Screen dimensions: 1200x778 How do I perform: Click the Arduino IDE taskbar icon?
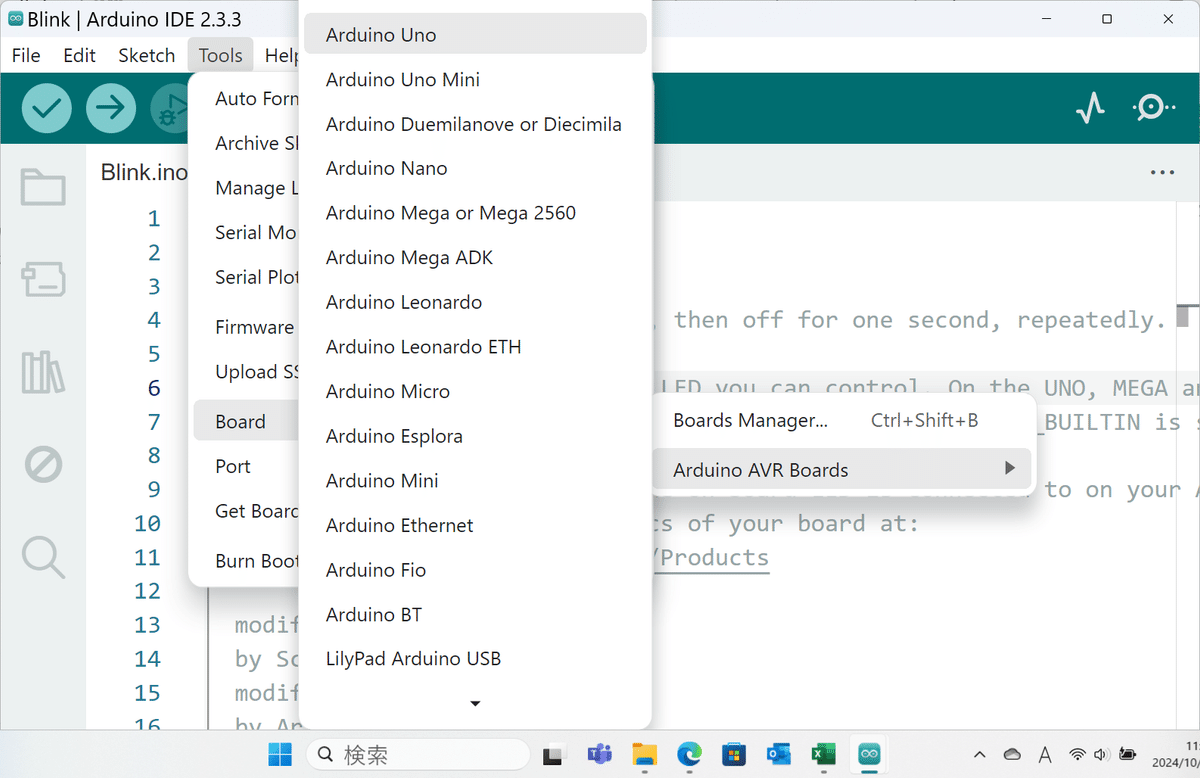pos(869,754)
